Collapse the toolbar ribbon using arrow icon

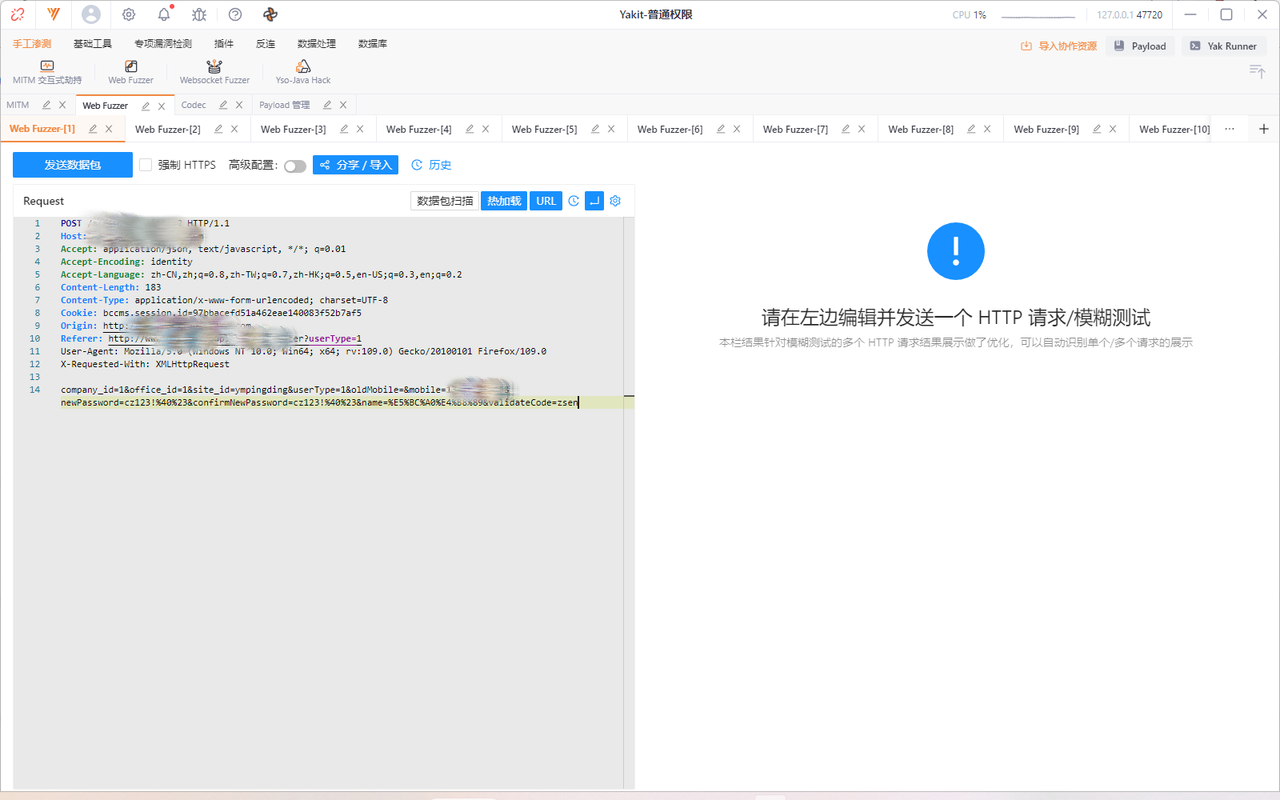coord(1257,71)
